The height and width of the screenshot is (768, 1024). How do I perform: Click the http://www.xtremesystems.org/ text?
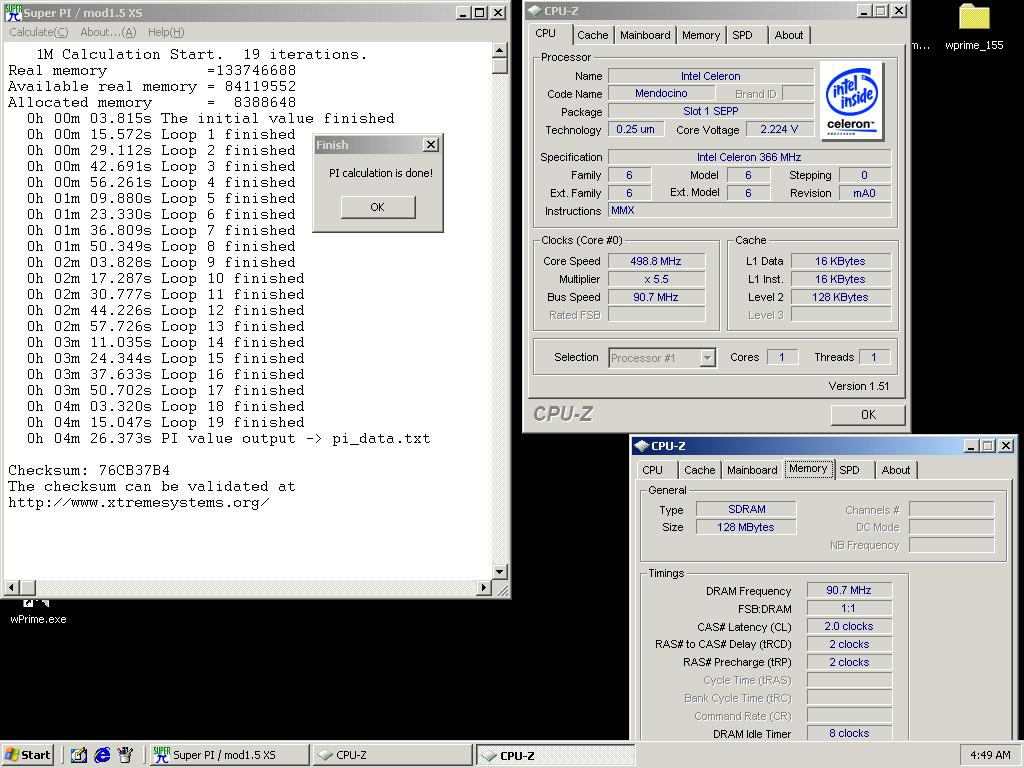138,503
